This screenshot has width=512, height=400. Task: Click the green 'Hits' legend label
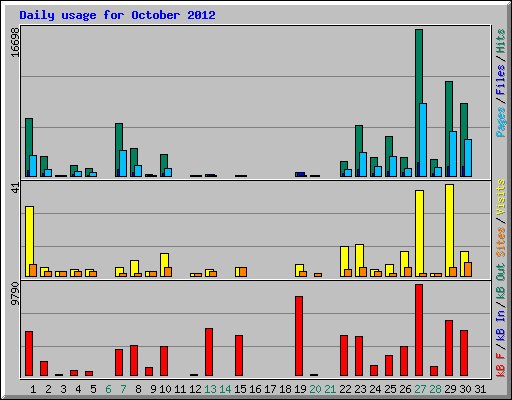coord(500,41)
